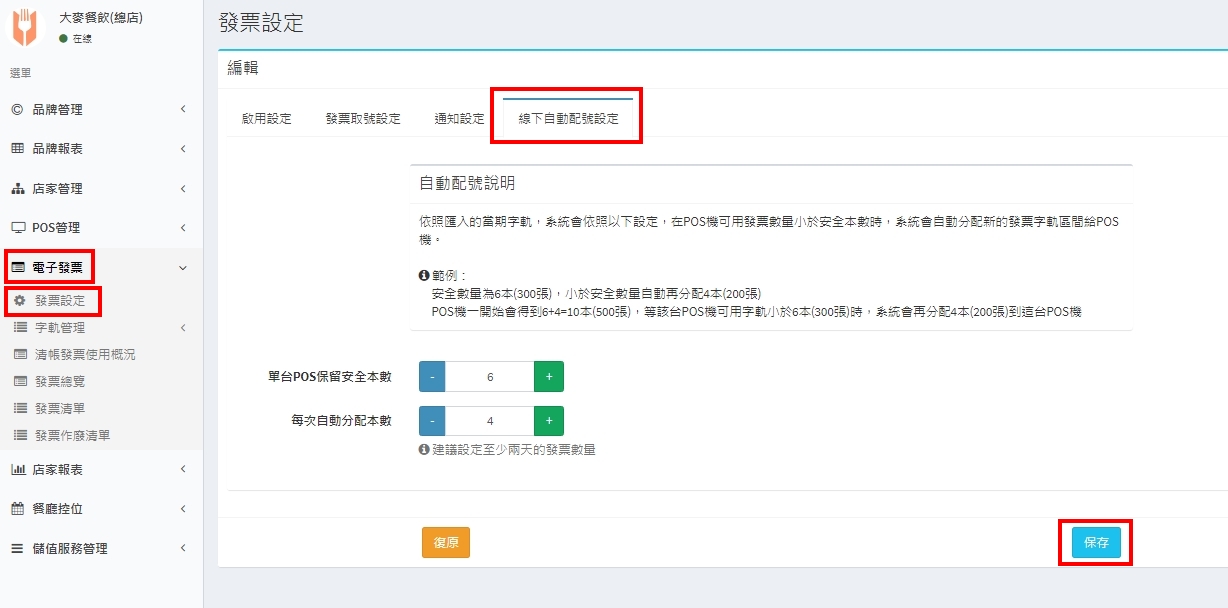Click the blue 保存 button
This screenshot has width=1228, height=608.
pyautogui.click(x=1096, y=542)
